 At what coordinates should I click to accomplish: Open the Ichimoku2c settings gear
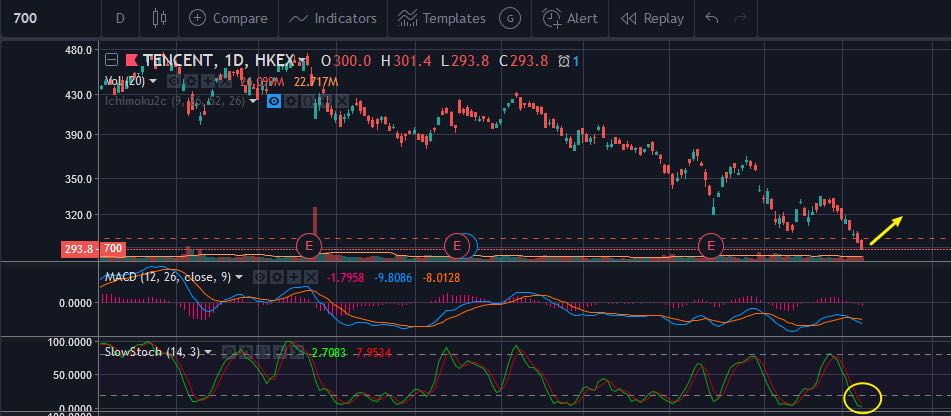[291, 101]
